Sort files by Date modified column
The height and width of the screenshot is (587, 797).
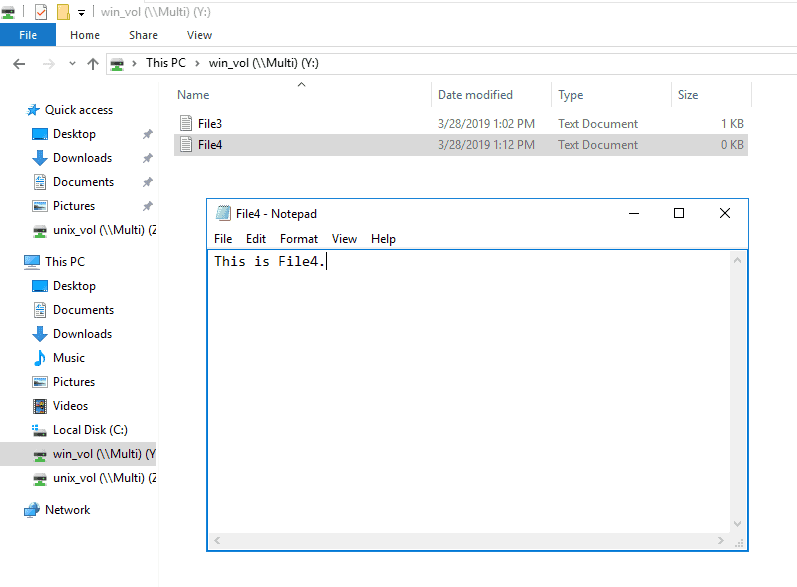tap(475, 95)
